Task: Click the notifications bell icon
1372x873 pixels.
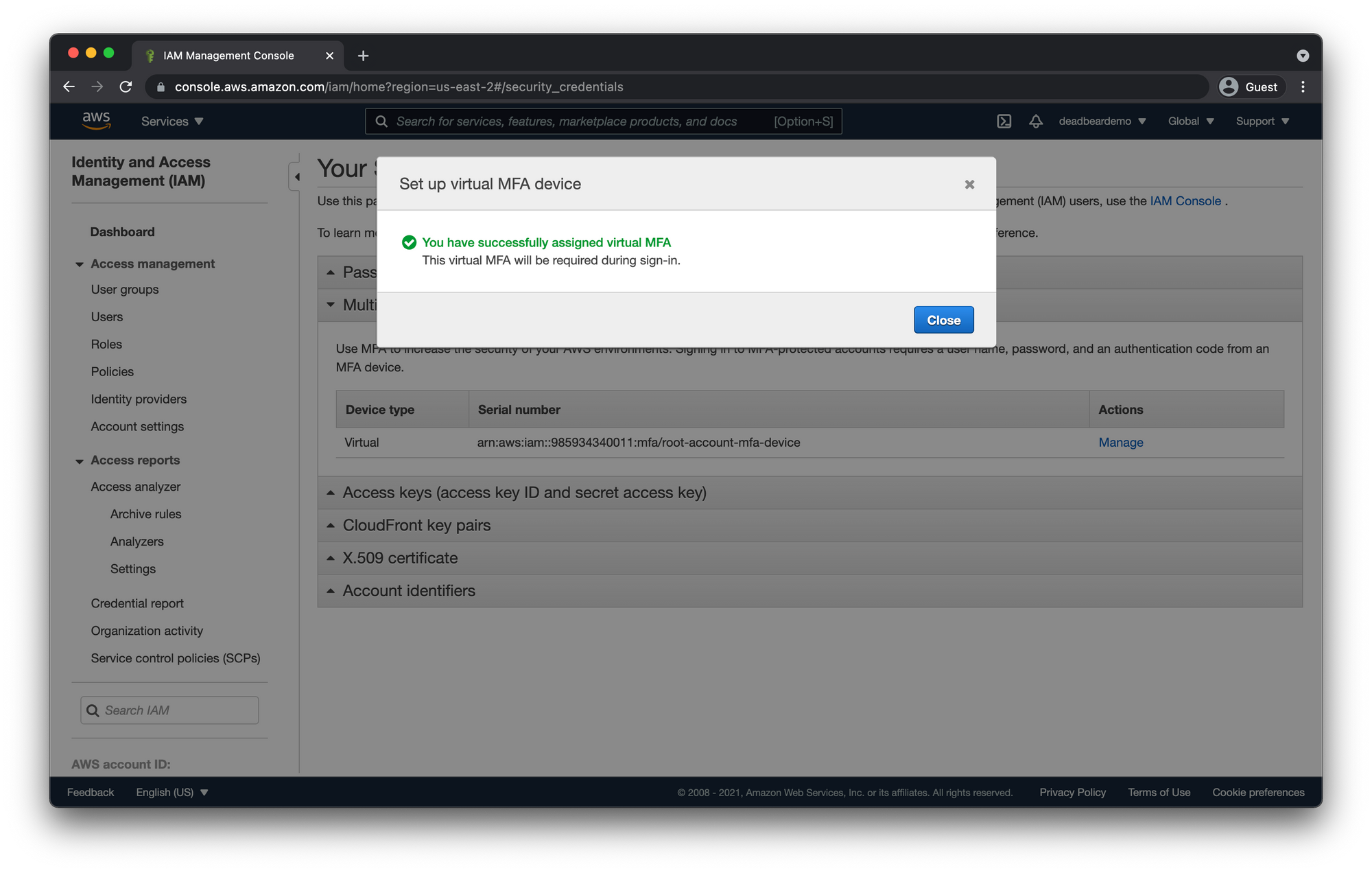Action: (1035, 121)
